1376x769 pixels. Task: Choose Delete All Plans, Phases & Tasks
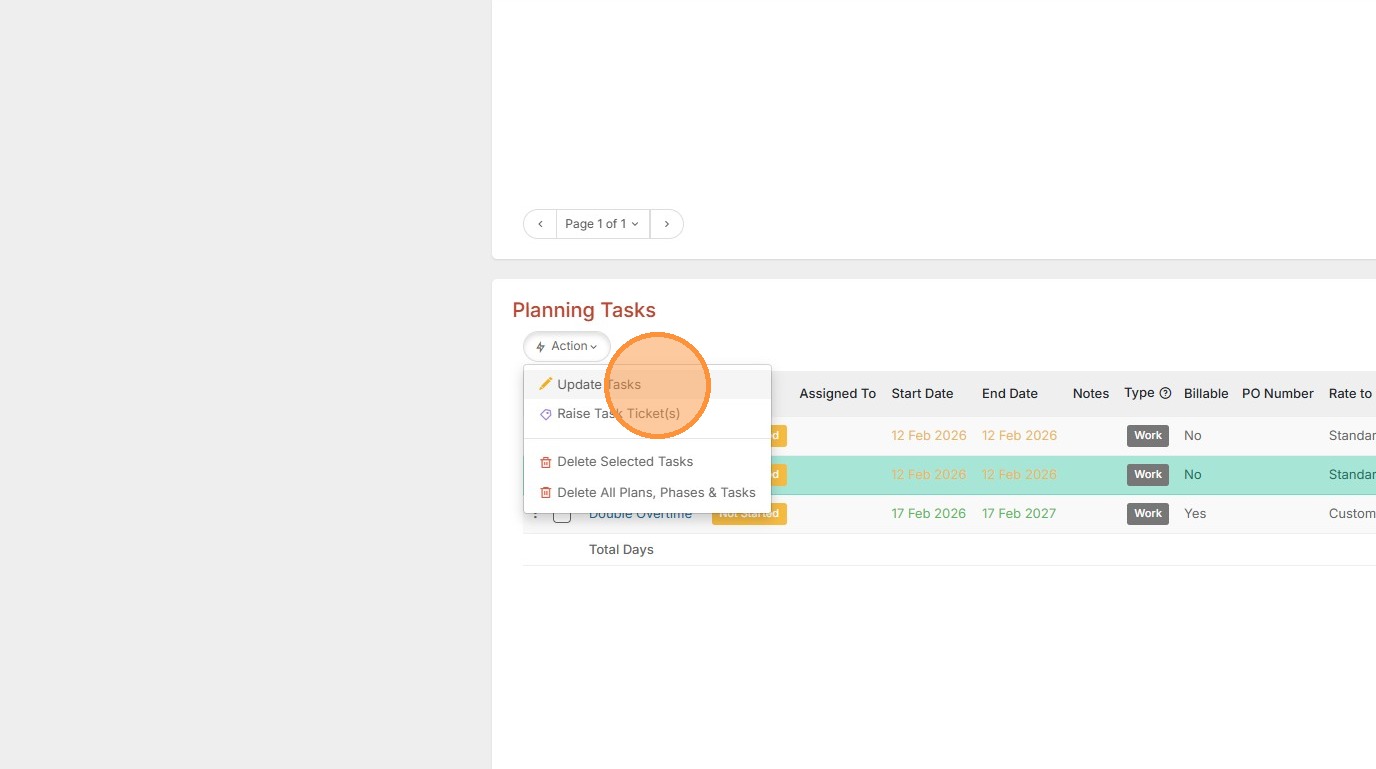click(x=655, y=492)
